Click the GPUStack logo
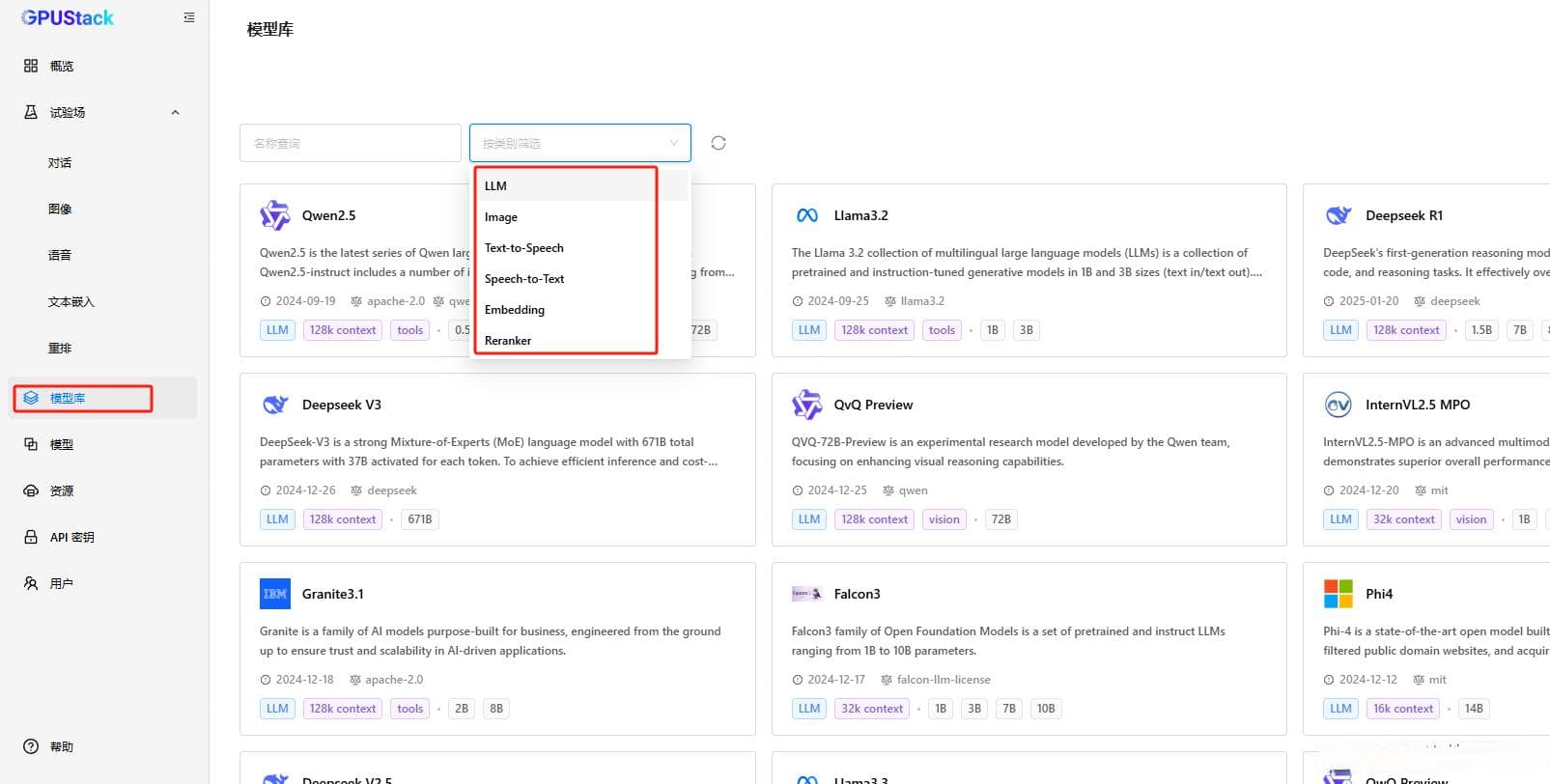1550x784 pixels. point(68,17)
